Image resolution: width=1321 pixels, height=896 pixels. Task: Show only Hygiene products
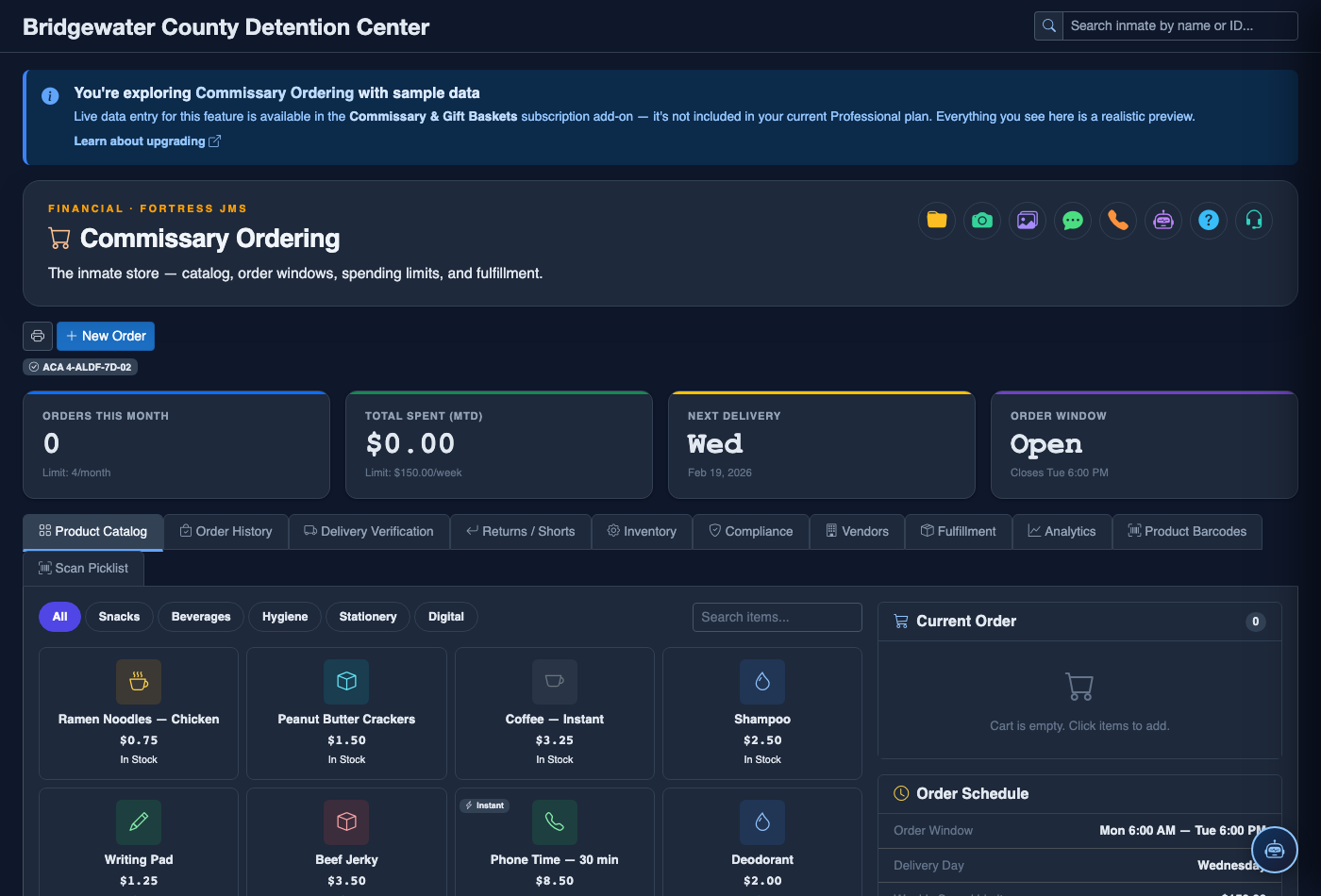tap(285, 617)
